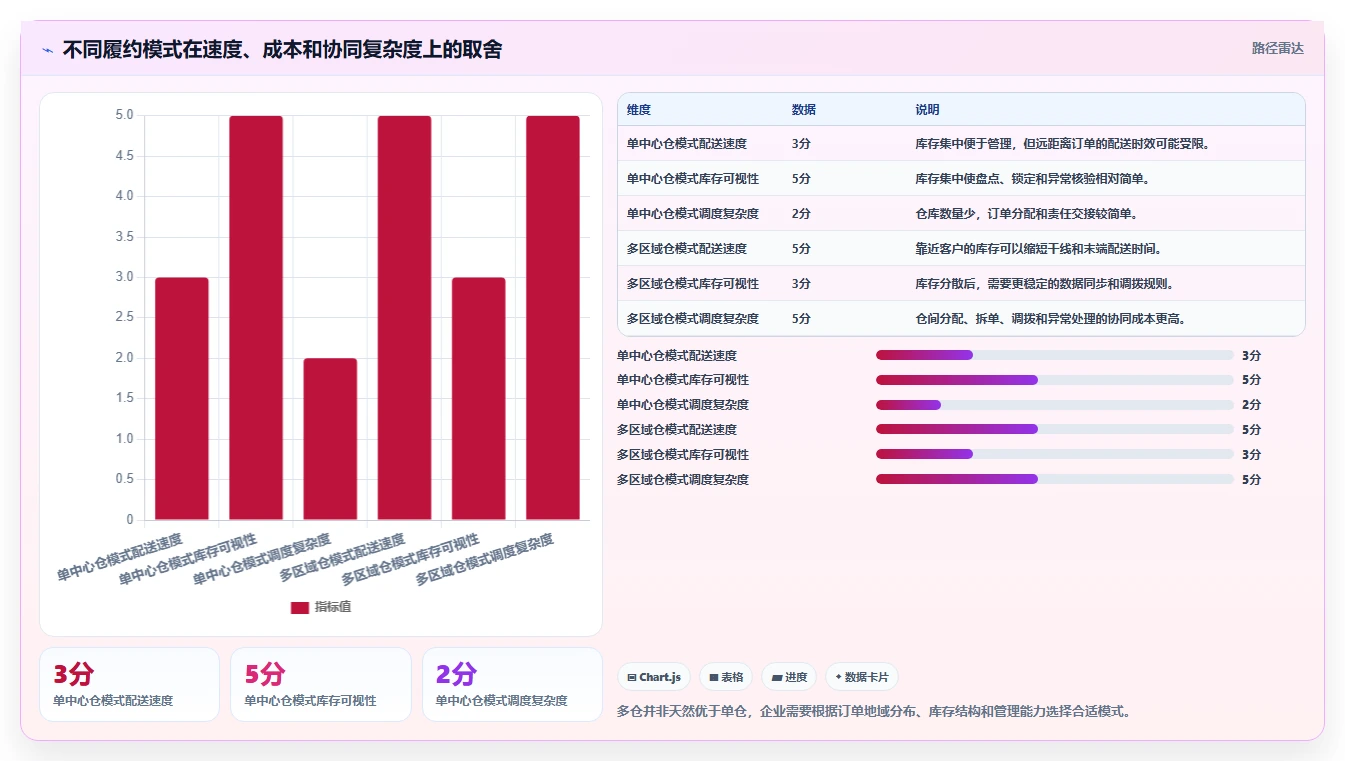Click the chart bar for 多区域仓模式调度复杂度
This screenshot has height=761, width=1345.
(553, 318)
